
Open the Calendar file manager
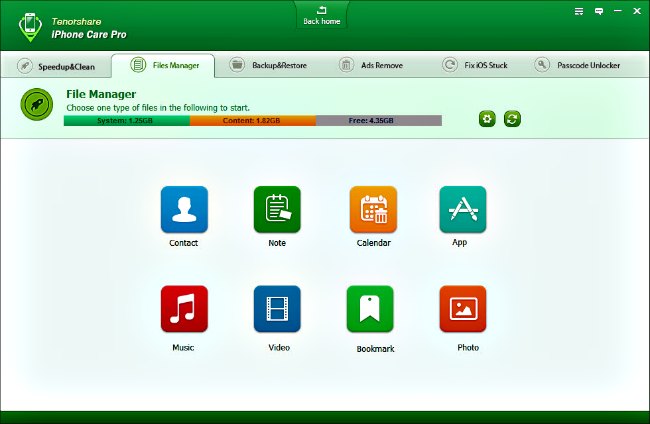373,209
